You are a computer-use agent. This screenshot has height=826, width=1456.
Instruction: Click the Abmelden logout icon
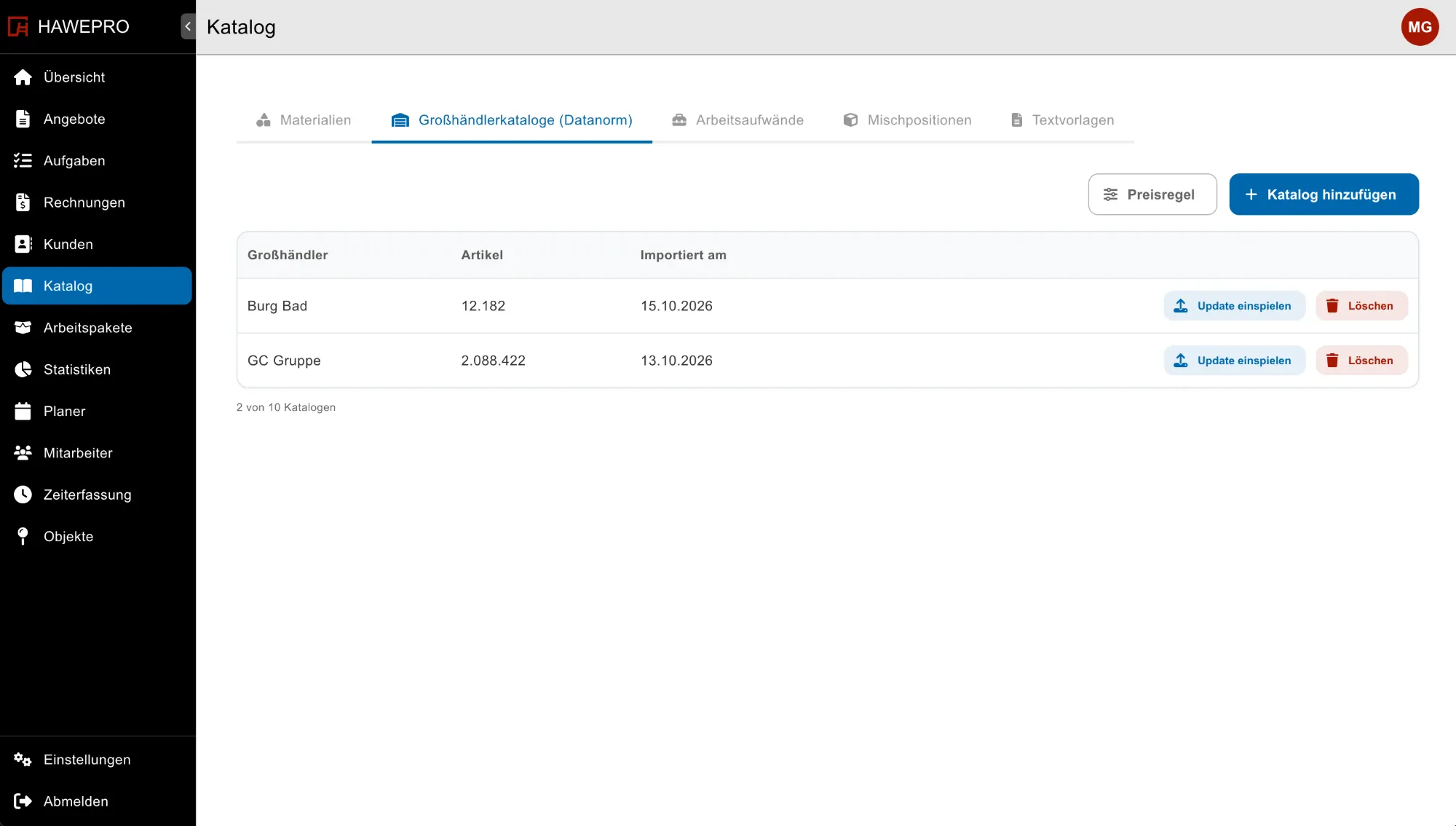(23, 801)
